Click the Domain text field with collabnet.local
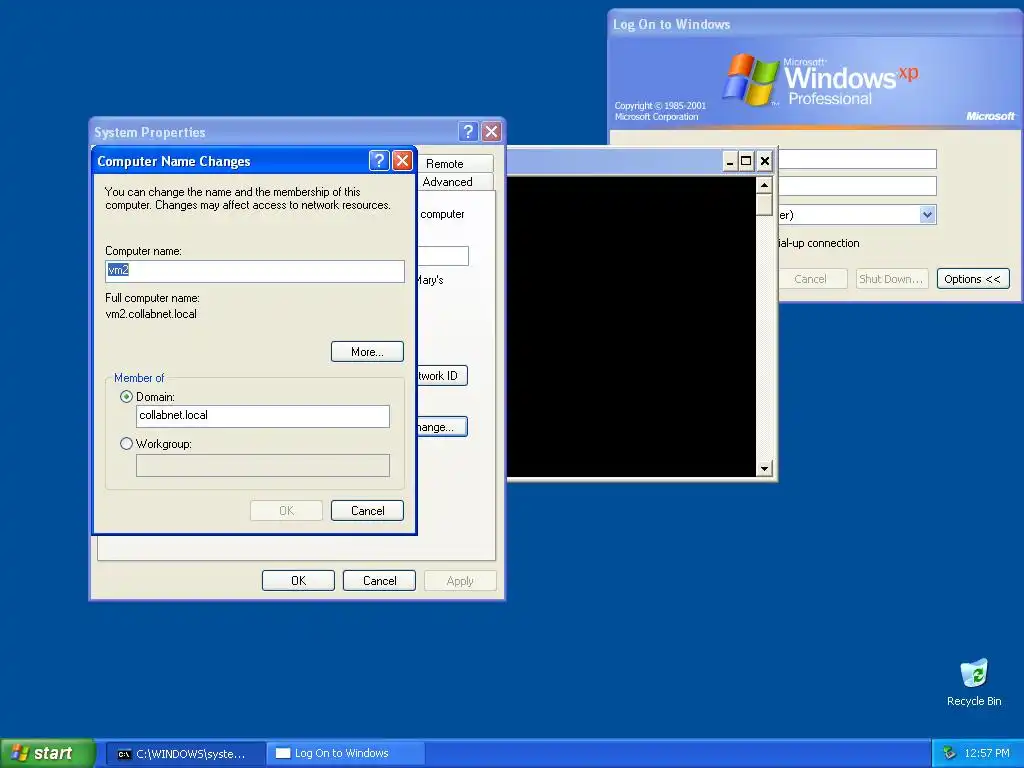1024x768 pixels. (x=263, y=416)
